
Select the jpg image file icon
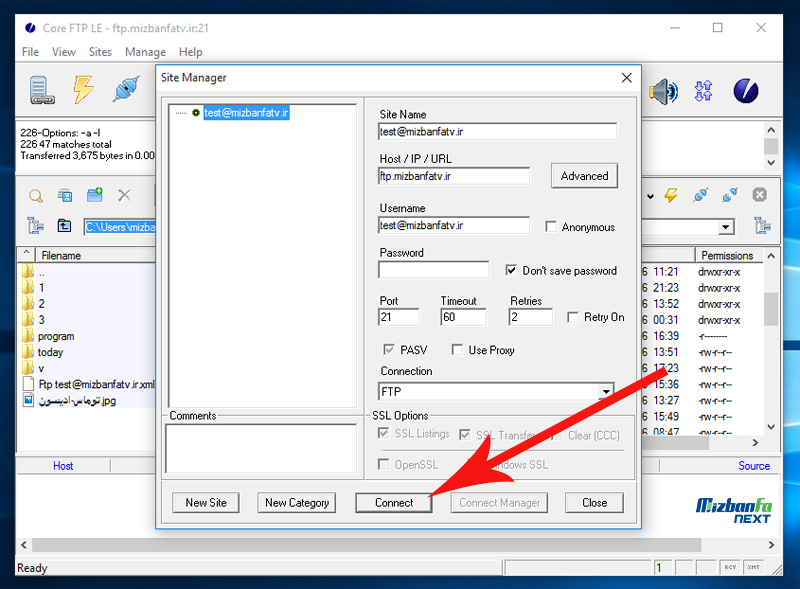pos(28,400)
